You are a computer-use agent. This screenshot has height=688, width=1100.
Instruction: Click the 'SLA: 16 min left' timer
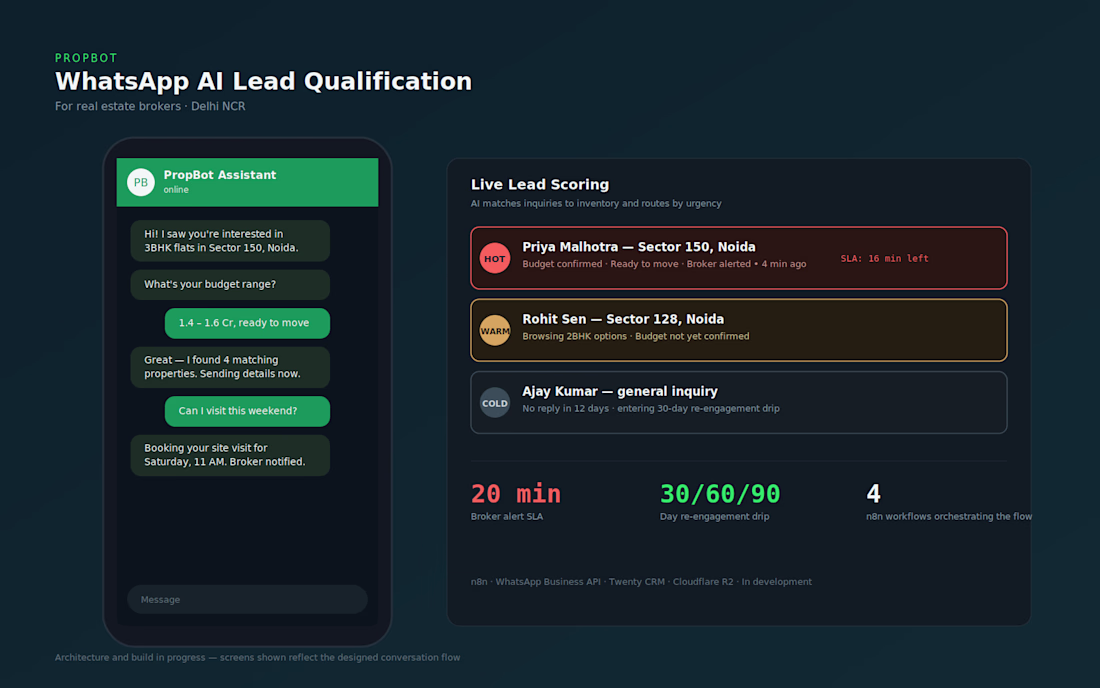click(884, 259)
